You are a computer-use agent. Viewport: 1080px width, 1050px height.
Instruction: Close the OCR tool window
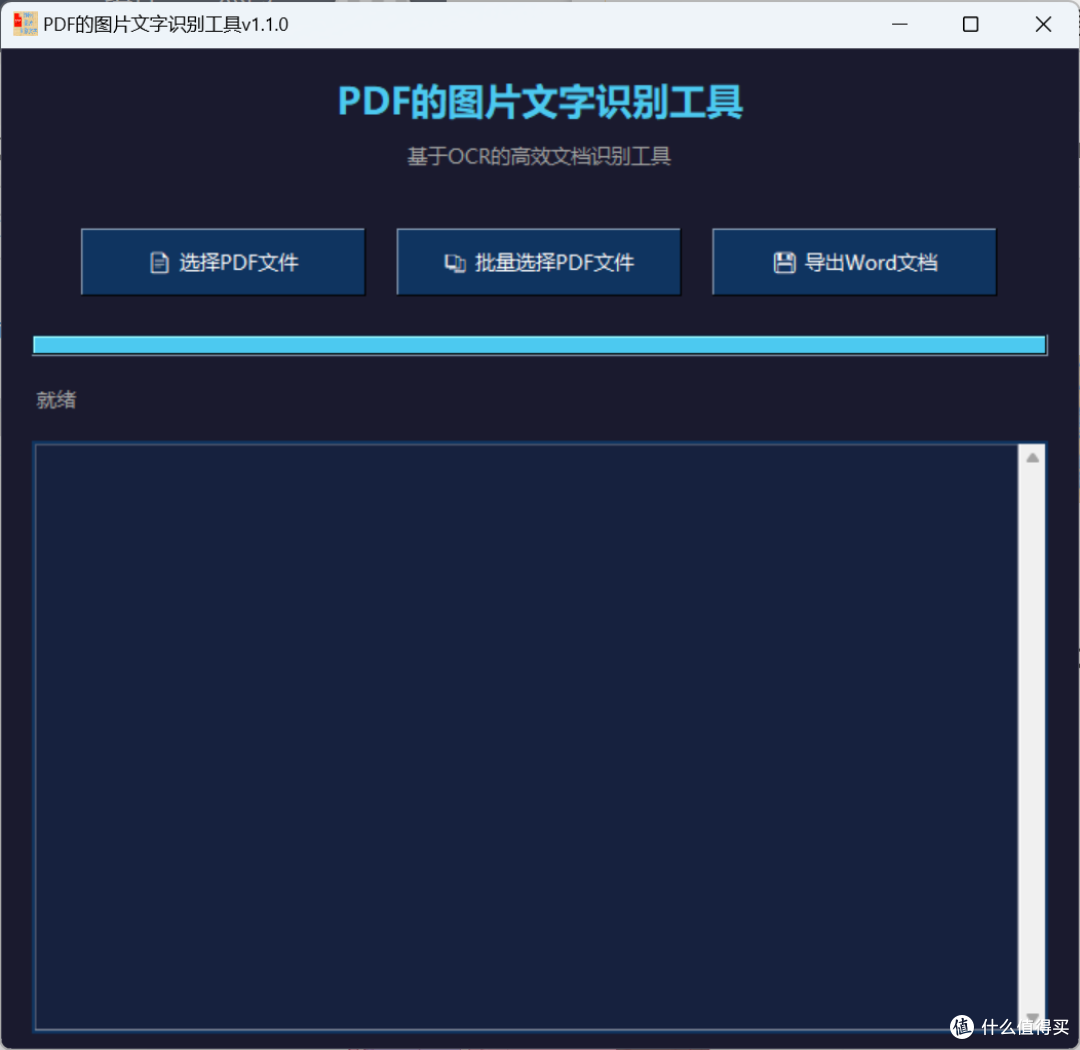click(x=1043, y=24)
